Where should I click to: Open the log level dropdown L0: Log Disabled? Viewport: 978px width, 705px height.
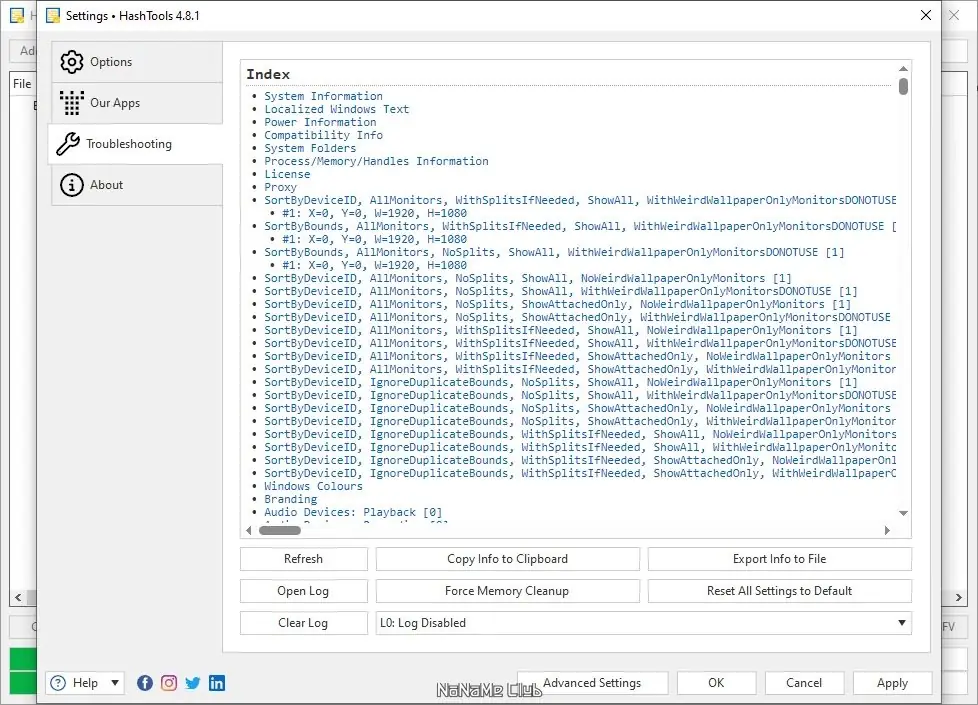coord(644,623)
